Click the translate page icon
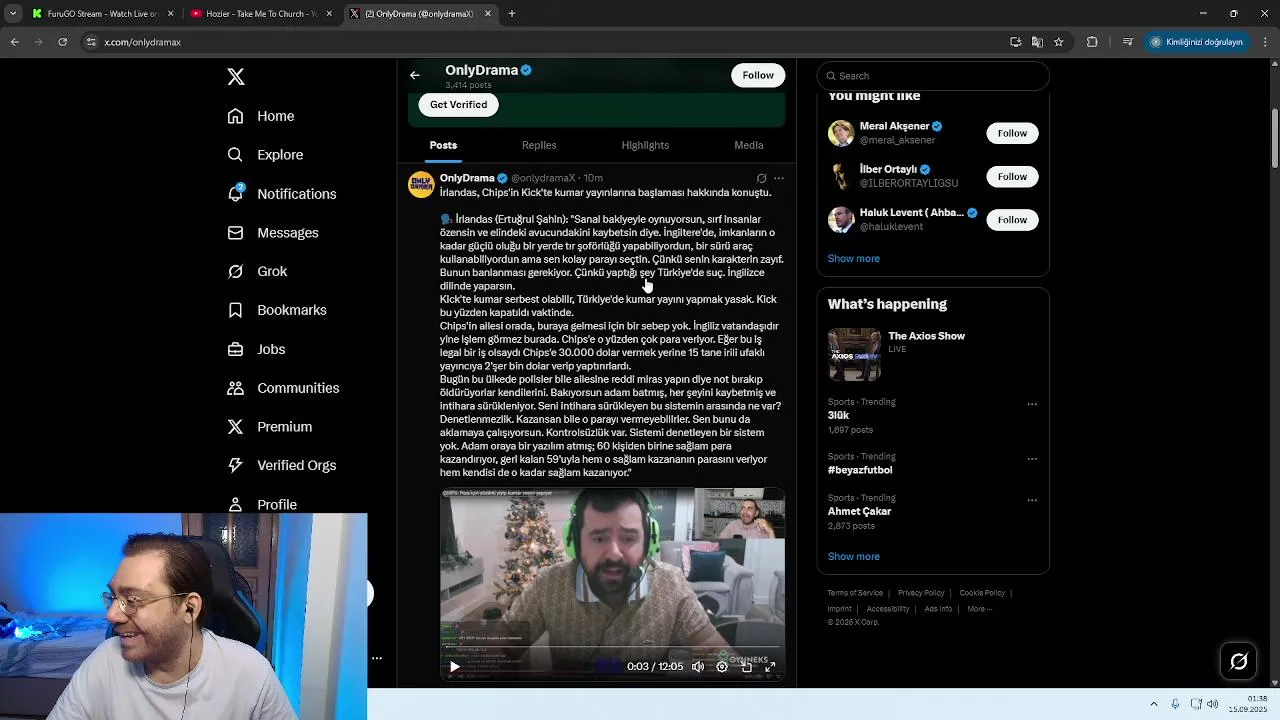This screenshot has width=1280, height=720. click(x=1037, y=42)
